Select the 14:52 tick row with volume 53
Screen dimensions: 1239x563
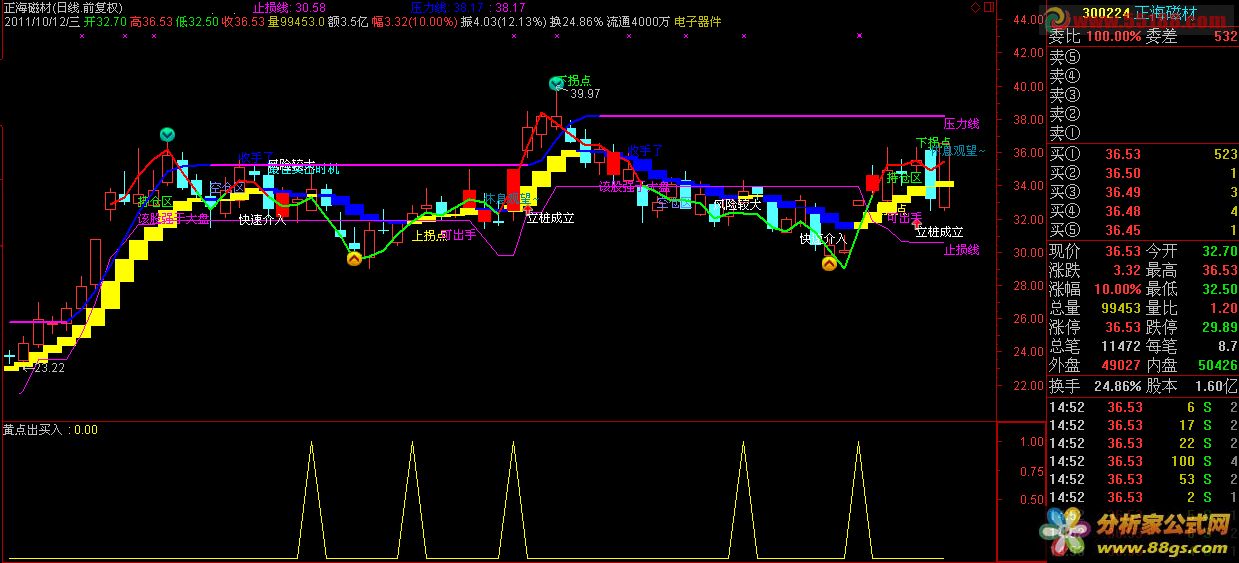[1143, 479]
